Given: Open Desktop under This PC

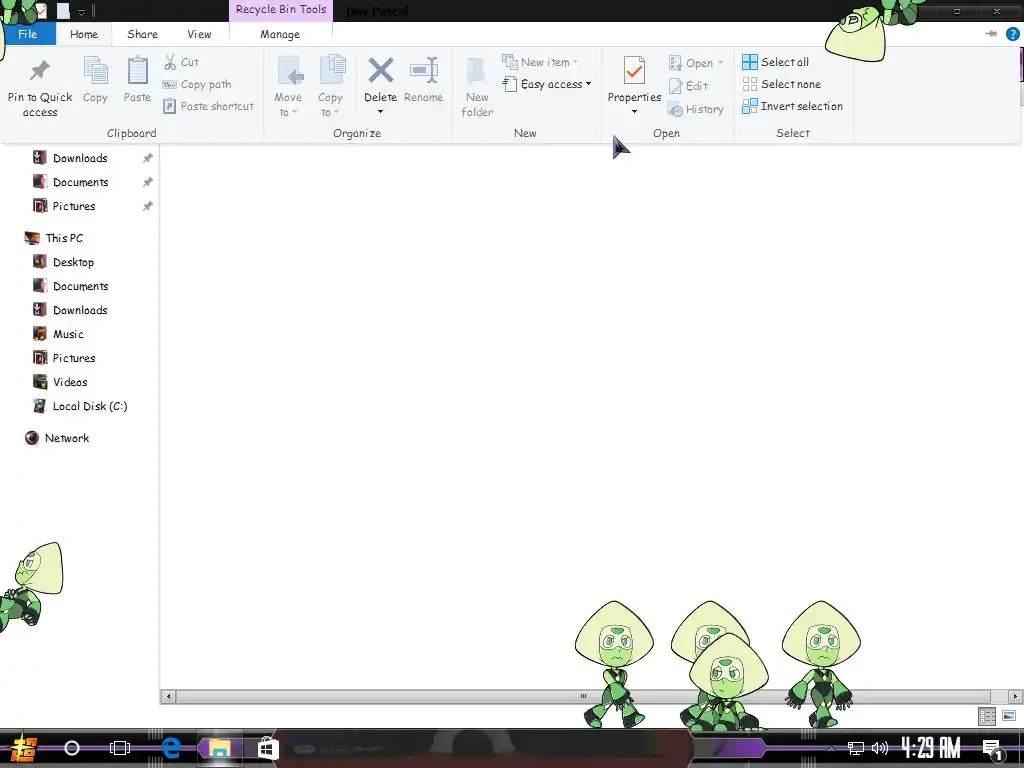Looking at the screenshot, I should (x=73, y=263).
